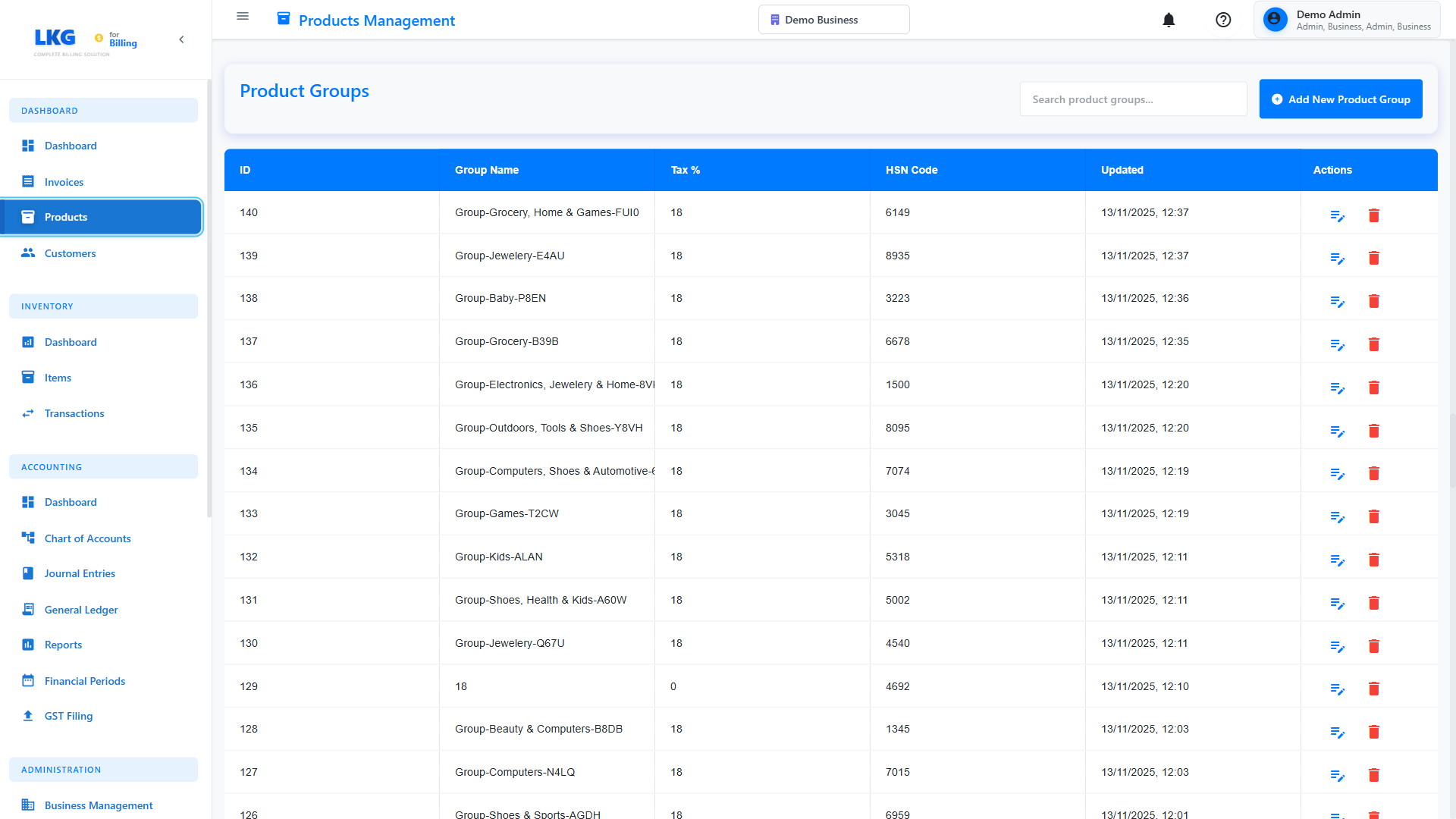Open the notification bell

pos(1169,20)
